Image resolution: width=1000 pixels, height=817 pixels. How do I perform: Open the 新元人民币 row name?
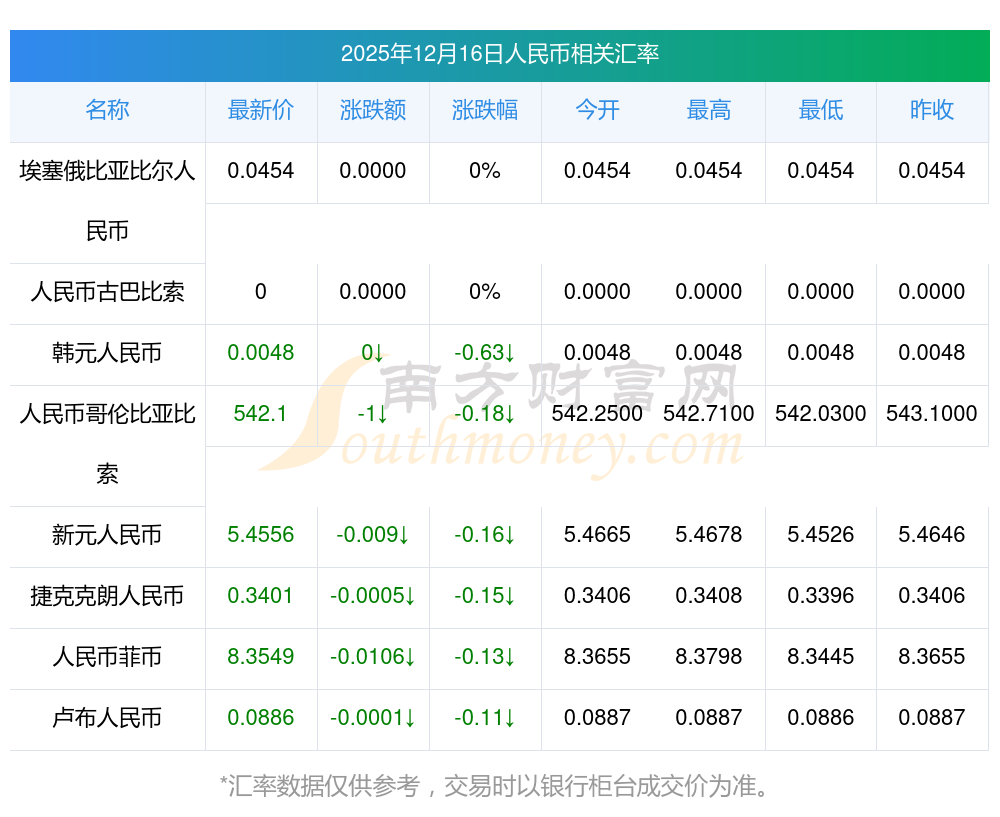(x=107, y=535)
